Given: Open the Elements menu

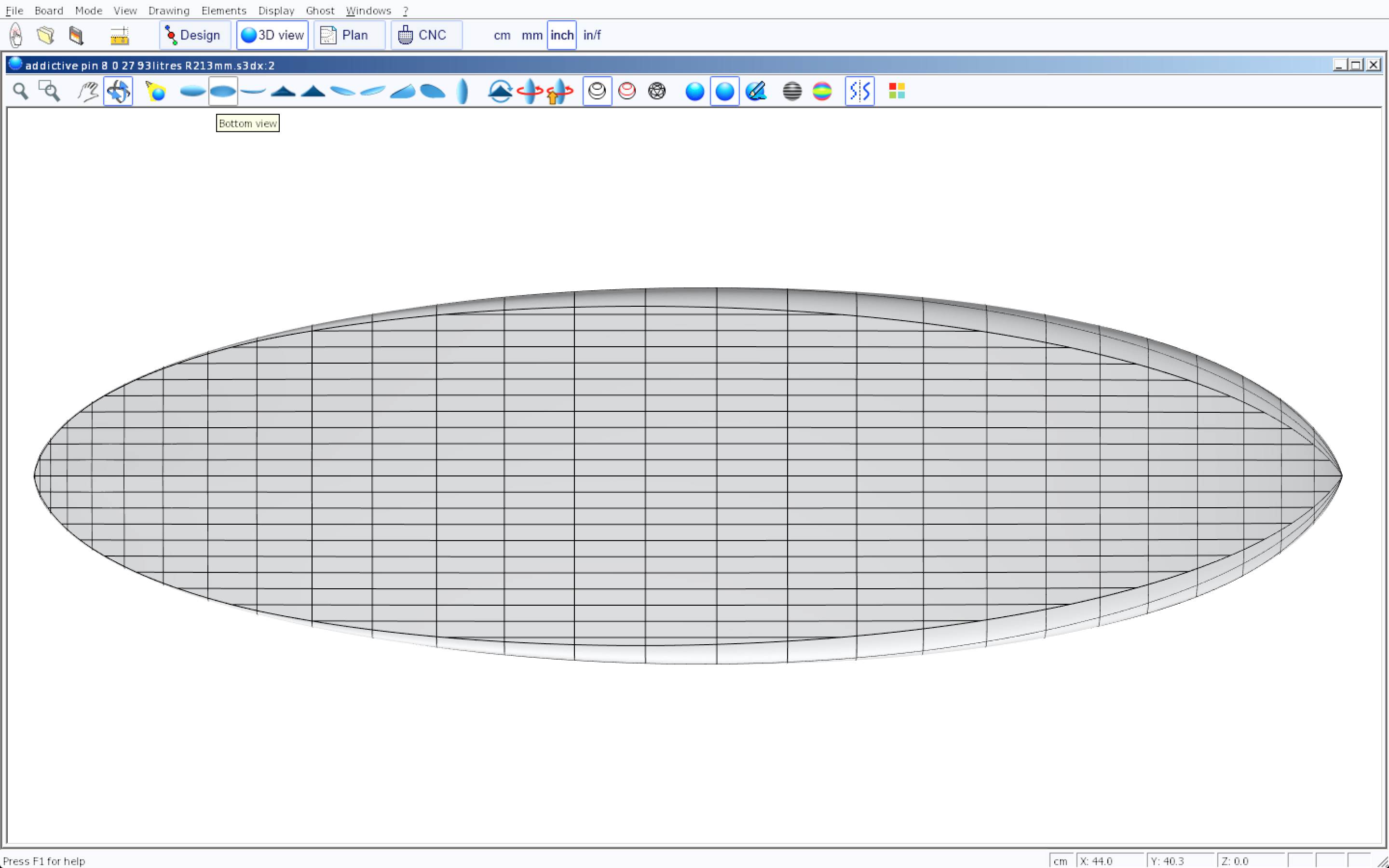Looking at the screenshot, I should point(223,11).
